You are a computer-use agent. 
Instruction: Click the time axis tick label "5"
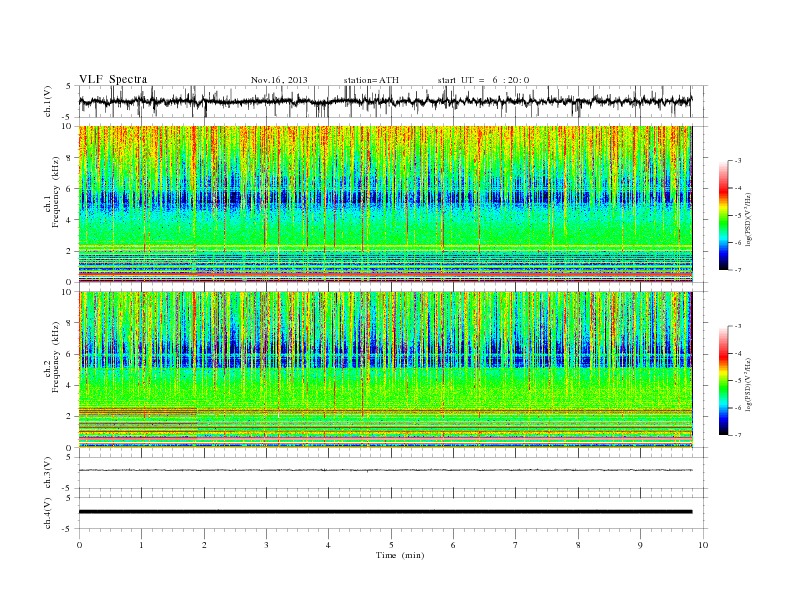pos(391,545)
